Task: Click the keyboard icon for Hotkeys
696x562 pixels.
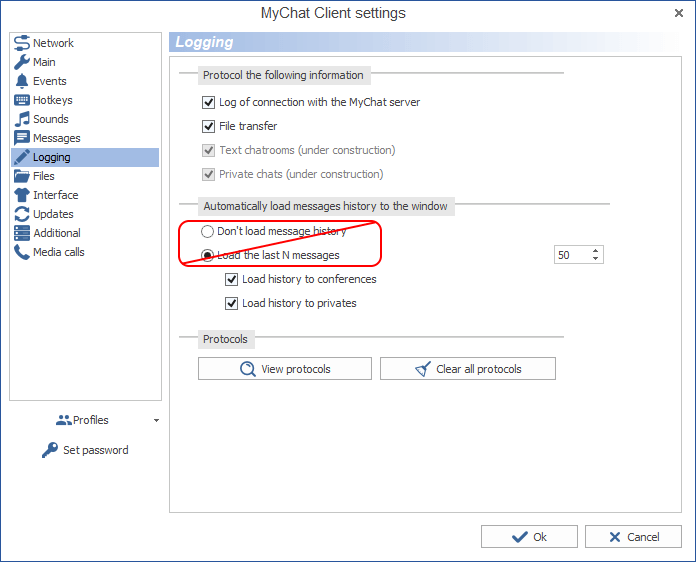Action: pos(22,100)
